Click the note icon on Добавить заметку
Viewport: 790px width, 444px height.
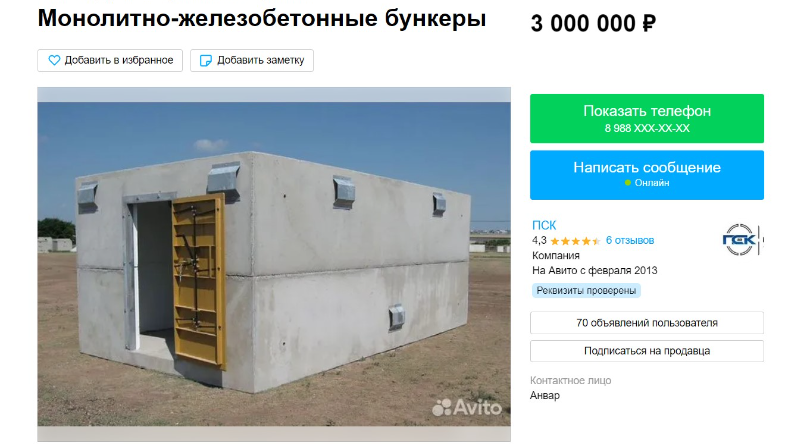(x=206, y=60)
